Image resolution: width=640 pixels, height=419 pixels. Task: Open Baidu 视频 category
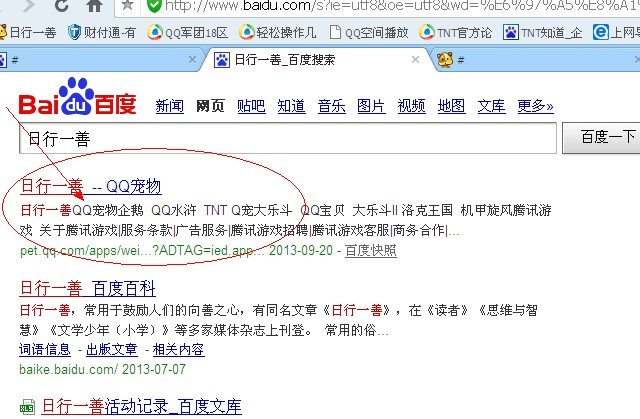point(411,106)
